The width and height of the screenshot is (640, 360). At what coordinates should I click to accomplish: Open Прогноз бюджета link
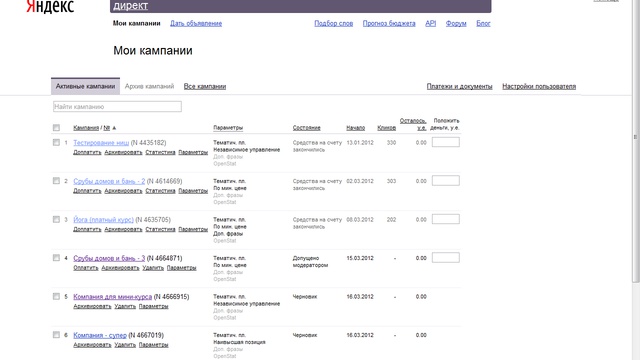point(389,23)
